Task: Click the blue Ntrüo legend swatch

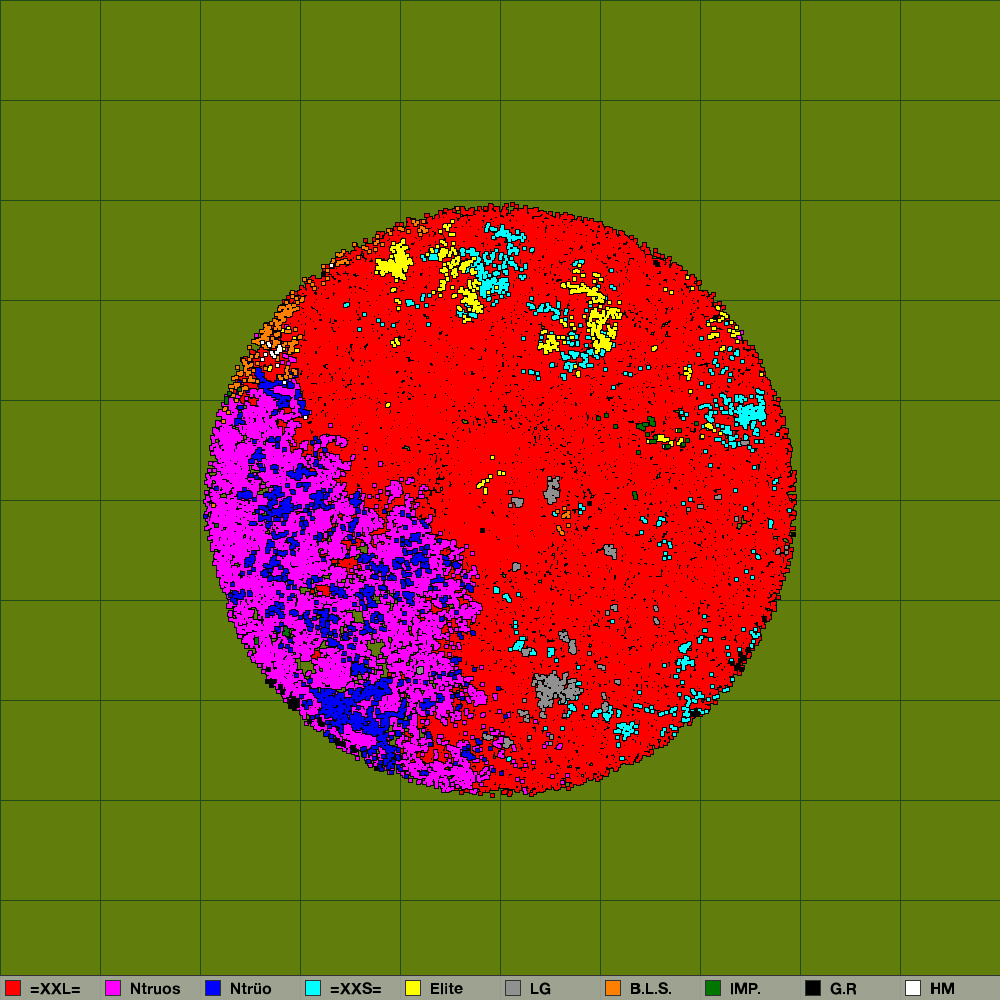Action: pyautogui.click(x=213, y=988)
